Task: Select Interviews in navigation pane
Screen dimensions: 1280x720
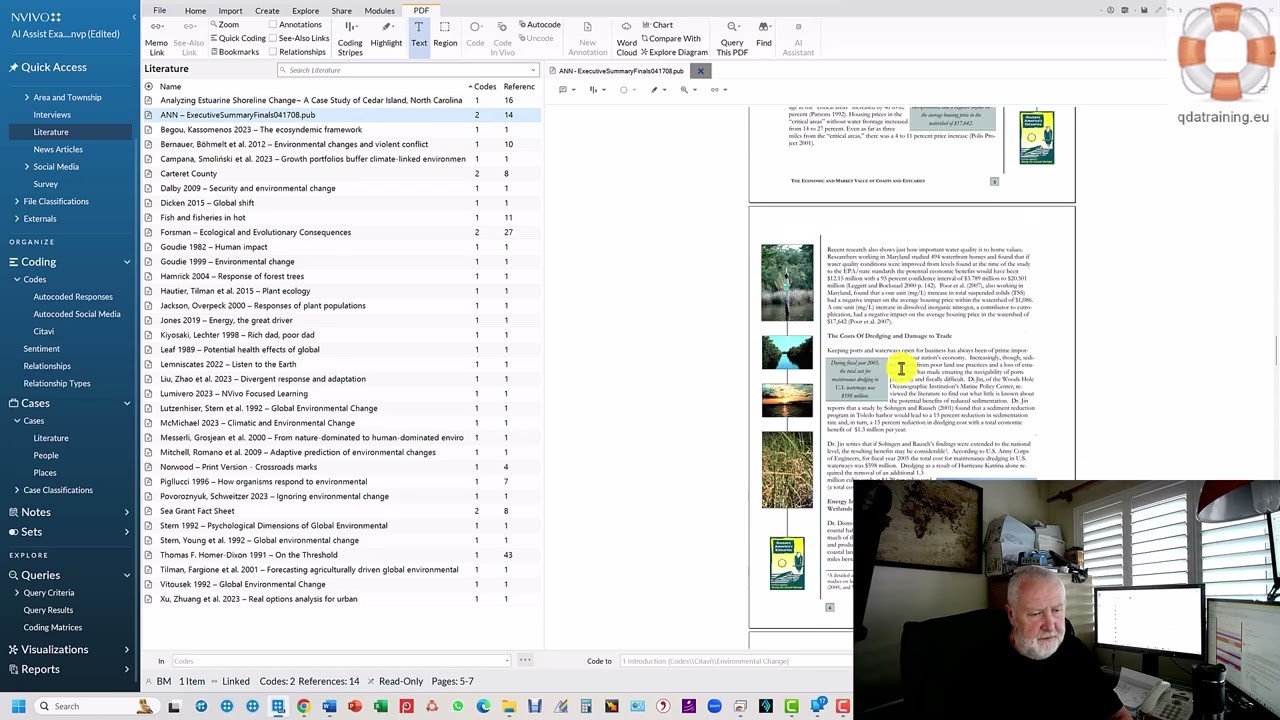Action: pyautogui.click(x=52, y=115)
